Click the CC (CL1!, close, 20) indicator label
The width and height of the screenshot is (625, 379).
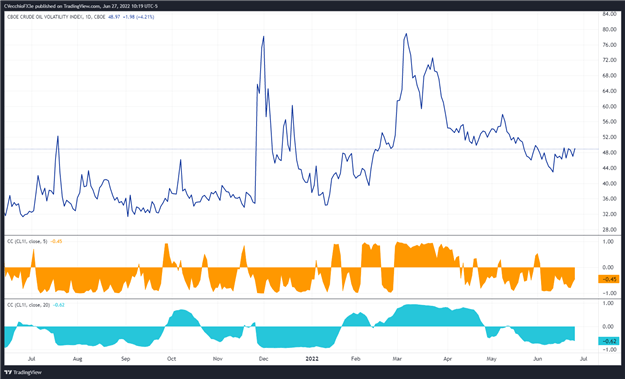click(x=28, y=305)
